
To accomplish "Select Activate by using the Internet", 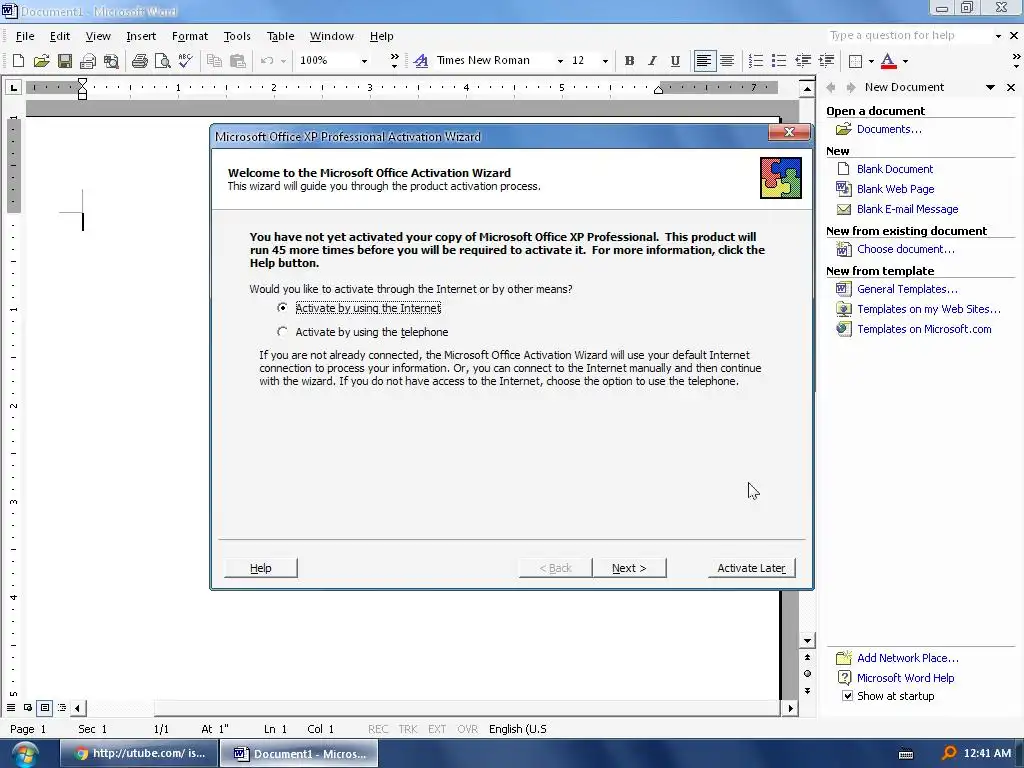I will (360, 308).
